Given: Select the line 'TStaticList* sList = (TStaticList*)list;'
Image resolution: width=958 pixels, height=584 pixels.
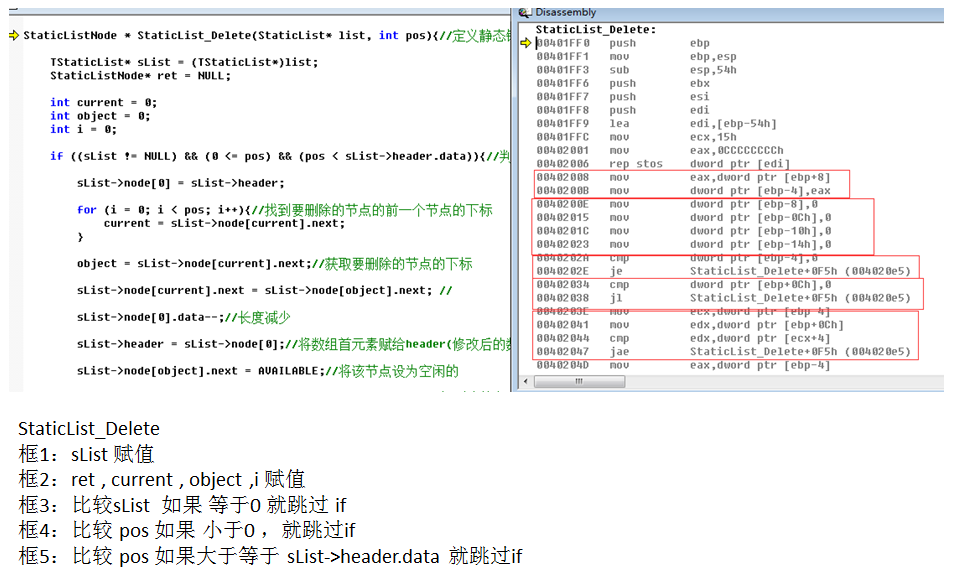Looking at the screenshot, I should (184, 62).
